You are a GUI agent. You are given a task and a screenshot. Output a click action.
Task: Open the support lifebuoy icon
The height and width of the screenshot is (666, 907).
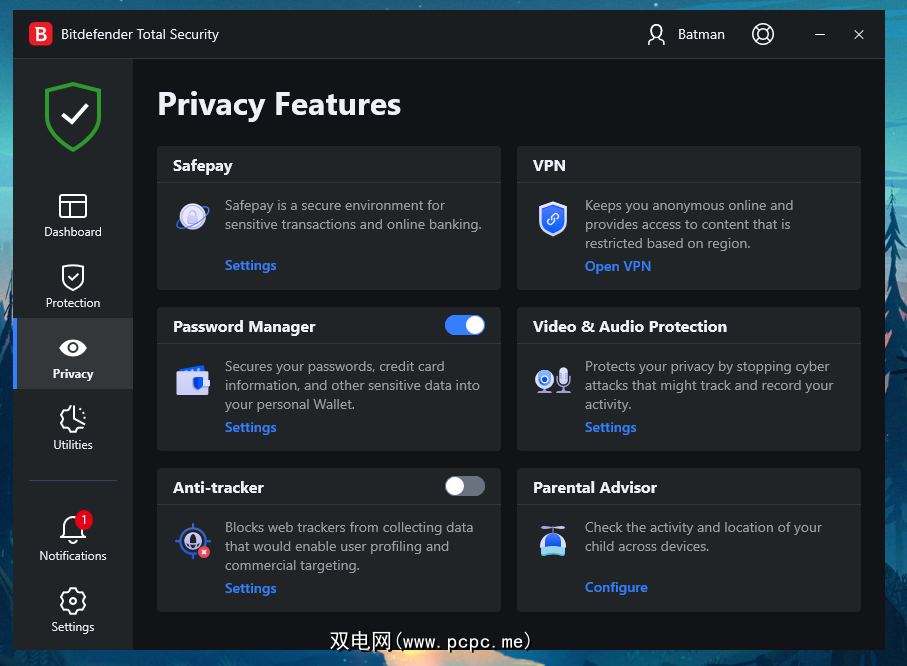point(763,34)
